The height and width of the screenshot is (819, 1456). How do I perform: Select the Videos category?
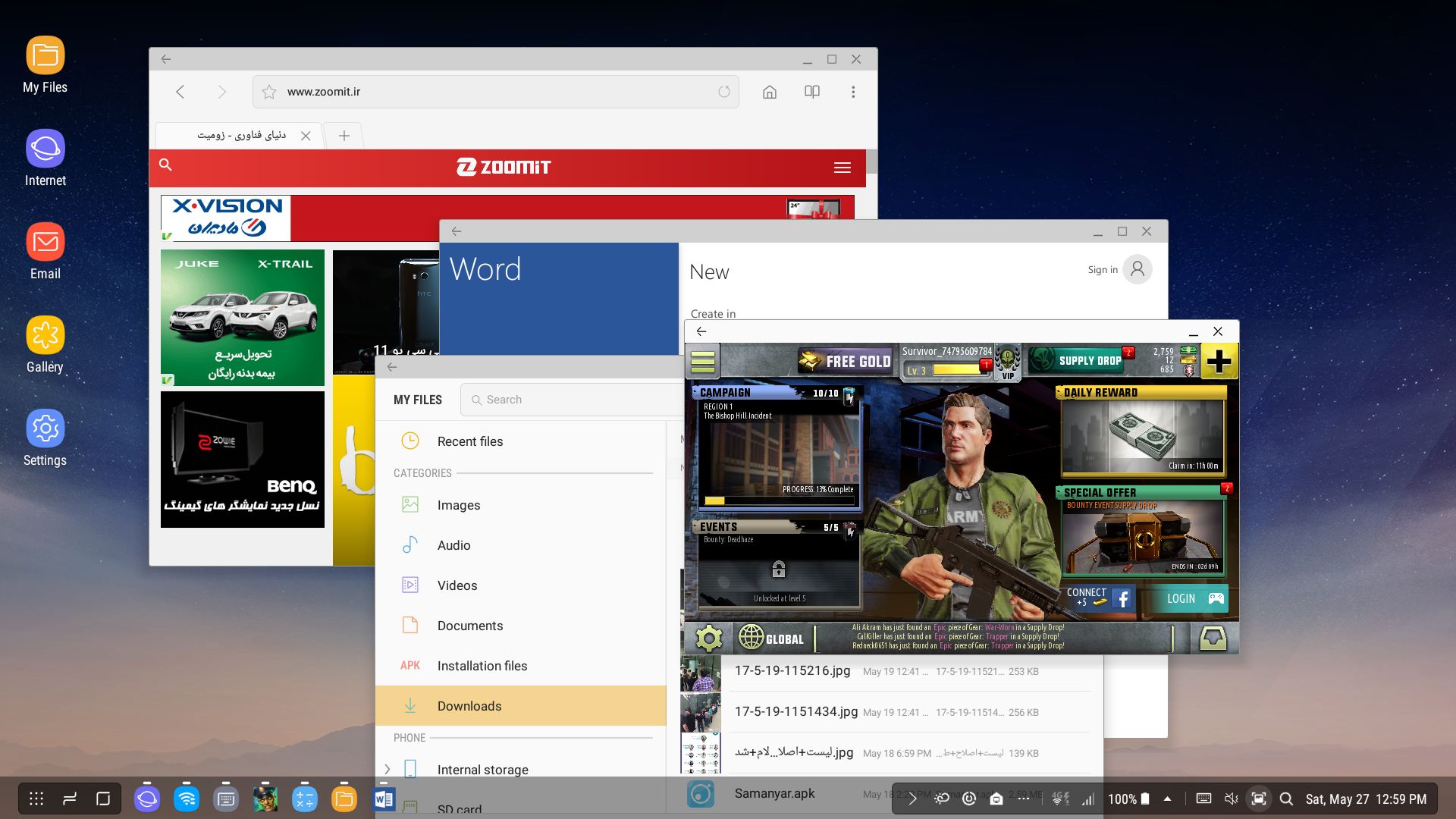point(521,585)
